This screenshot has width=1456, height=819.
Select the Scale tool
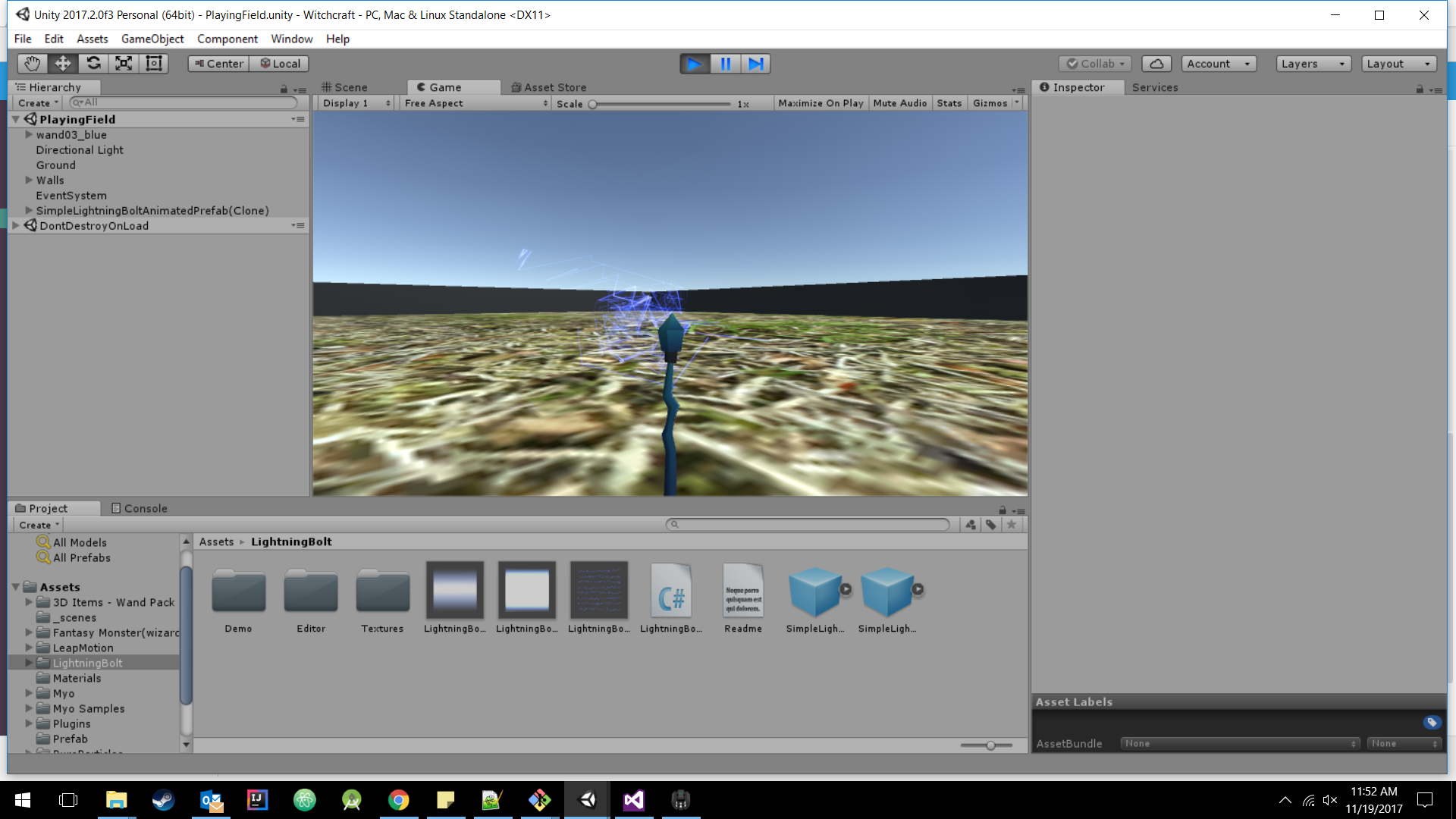[124, 64]
